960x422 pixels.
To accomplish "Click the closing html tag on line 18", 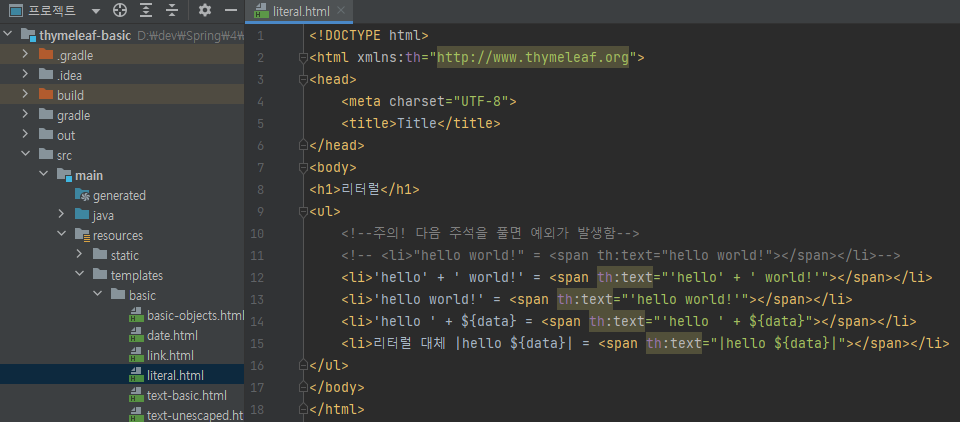I will point(337,410).
